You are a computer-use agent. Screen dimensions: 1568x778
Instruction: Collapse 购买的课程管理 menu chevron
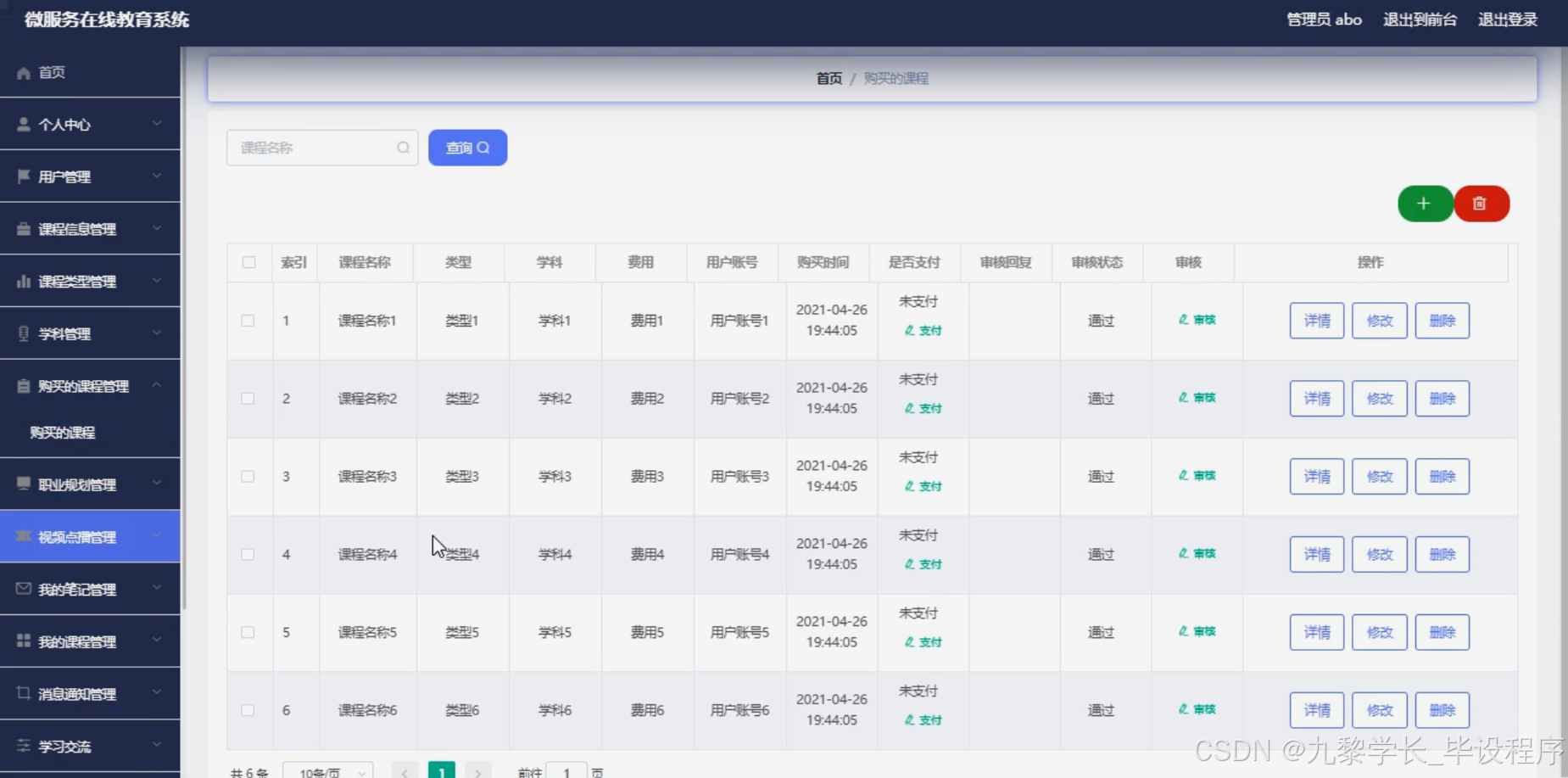[157, 385]
